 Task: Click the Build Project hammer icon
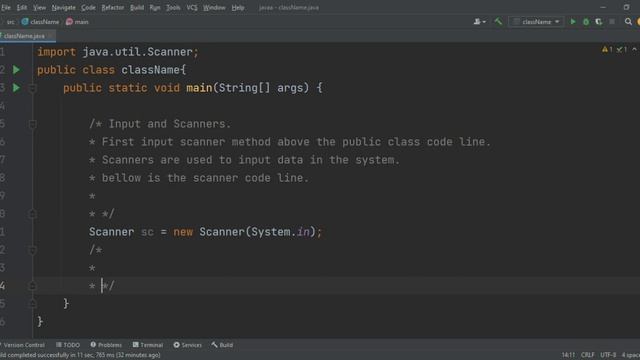click(498, 22)
